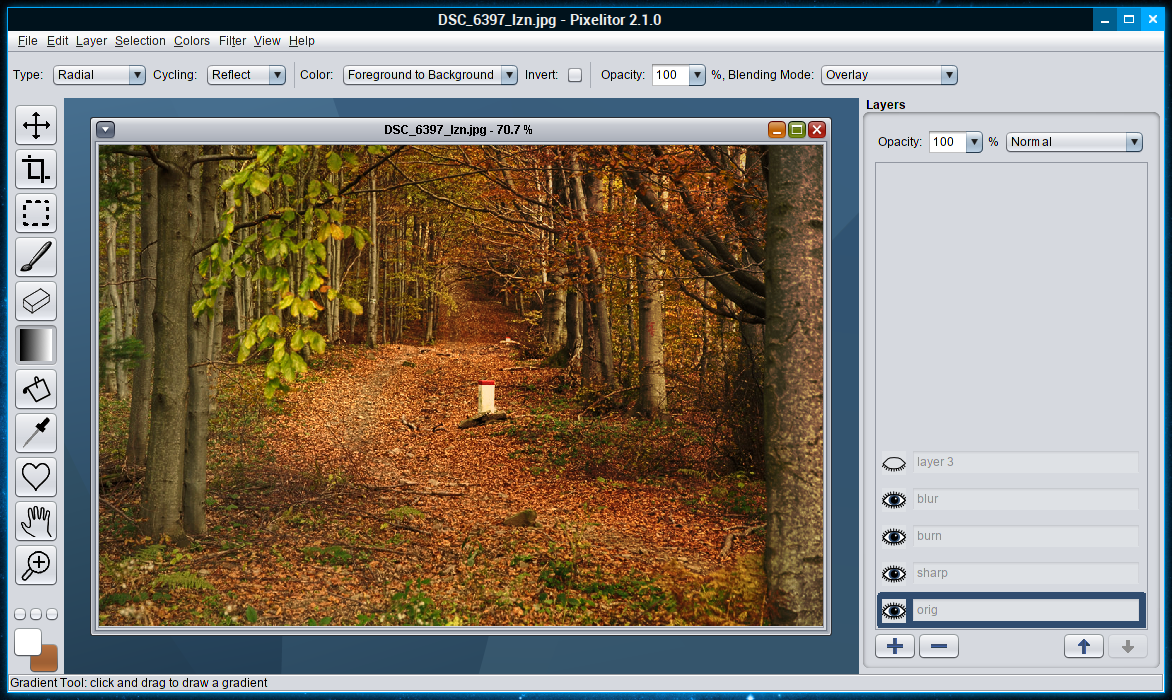Open the View menu

coord(267,41)
